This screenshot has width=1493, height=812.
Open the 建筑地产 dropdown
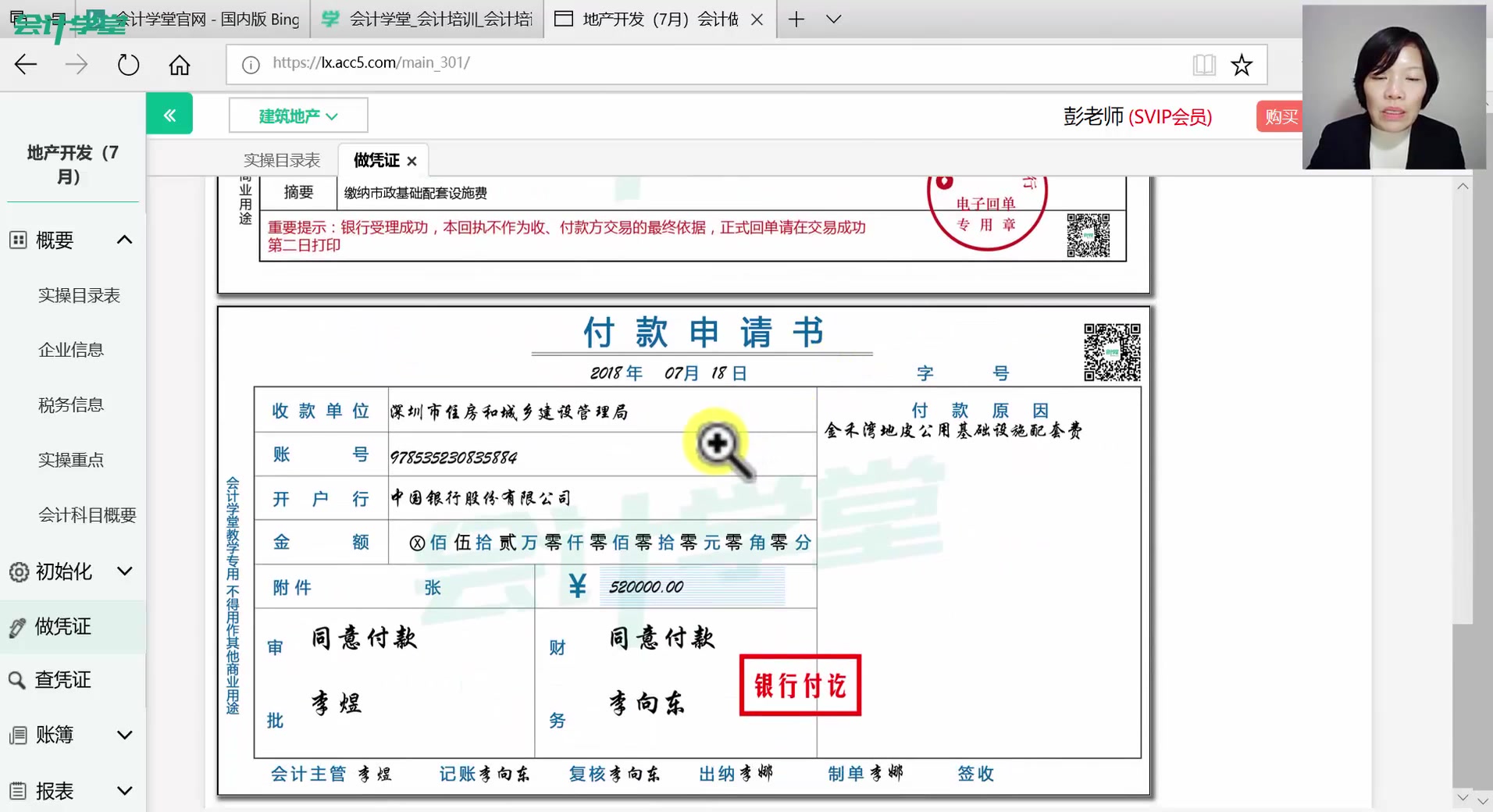[x=298, y=116]
